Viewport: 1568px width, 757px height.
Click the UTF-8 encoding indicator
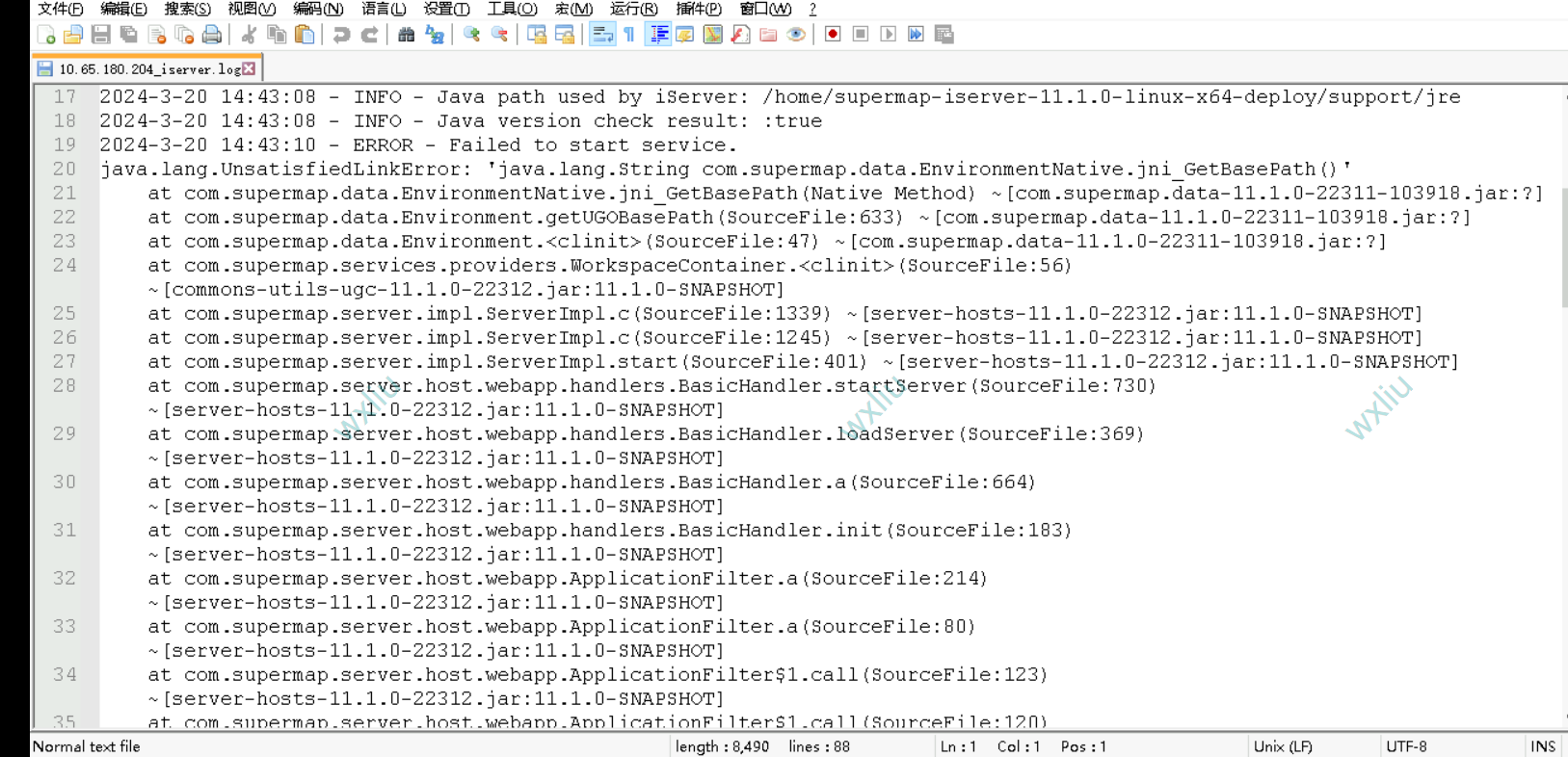click(1406, 746)
